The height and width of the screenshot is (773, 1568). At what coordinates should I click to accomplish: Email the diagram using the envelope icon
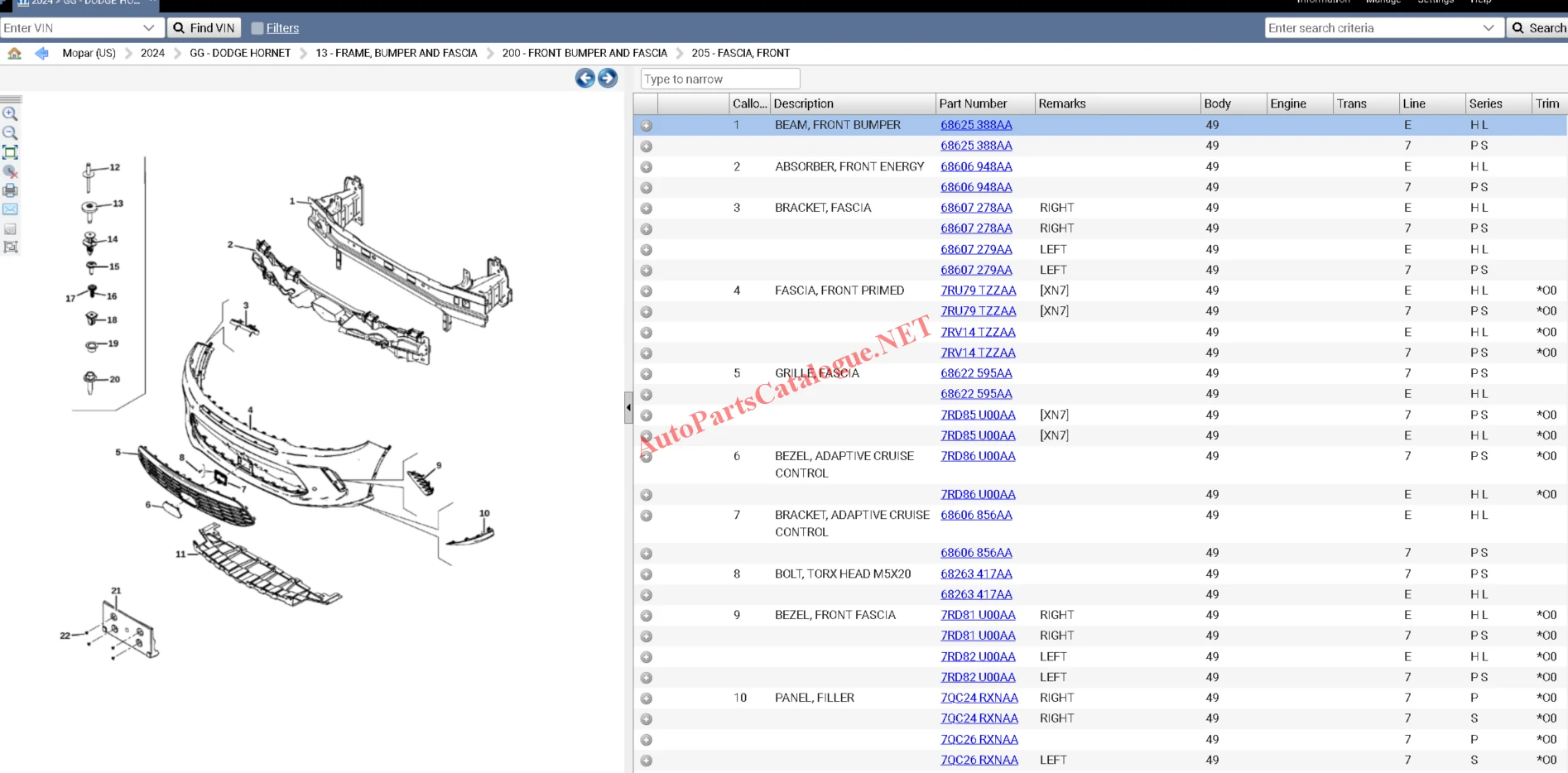10,209
